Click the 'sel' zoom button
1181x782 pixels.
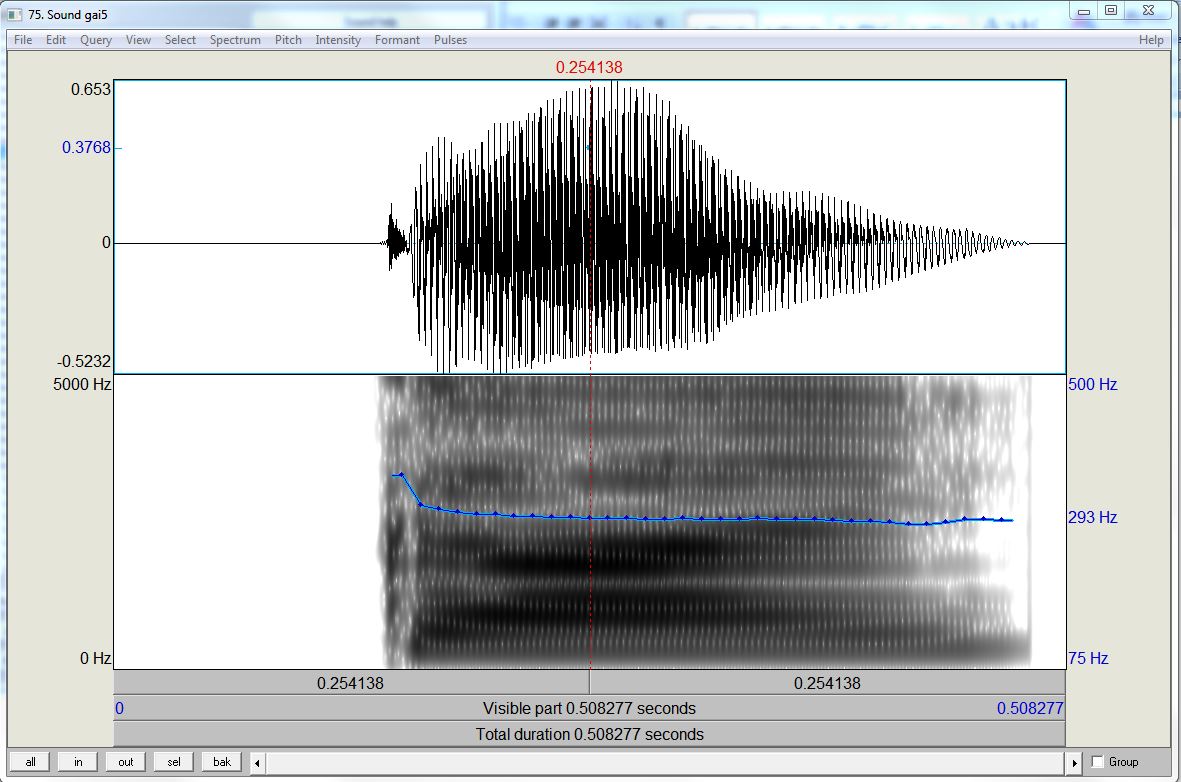174,762
